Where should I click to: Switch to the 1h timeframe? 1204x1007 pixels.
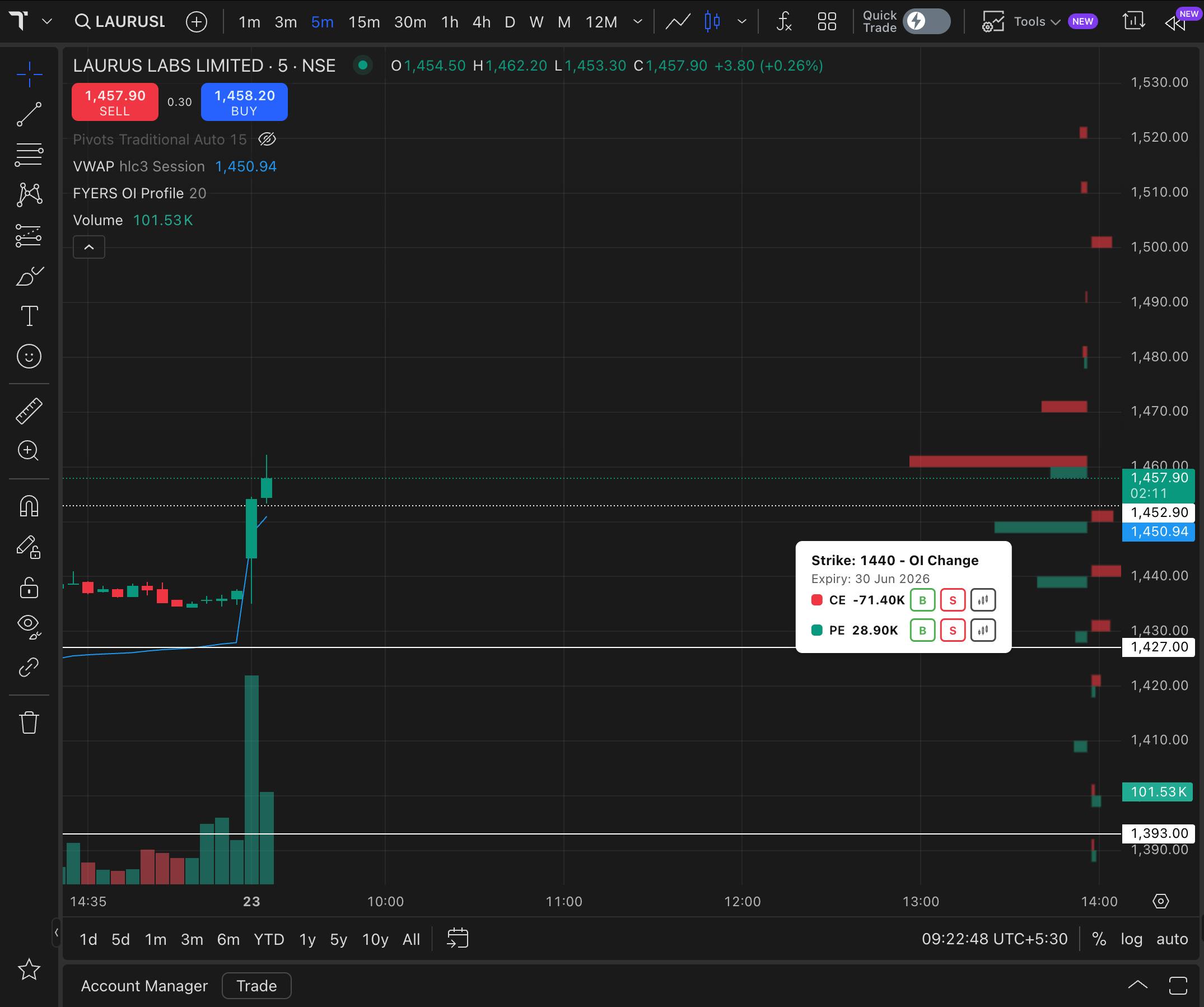click(x=450, y=22)
